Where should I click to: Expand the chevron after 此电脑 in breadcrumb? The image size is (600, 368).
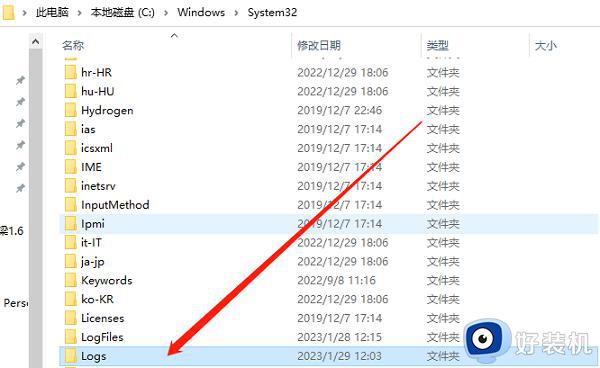click(80, 13)
